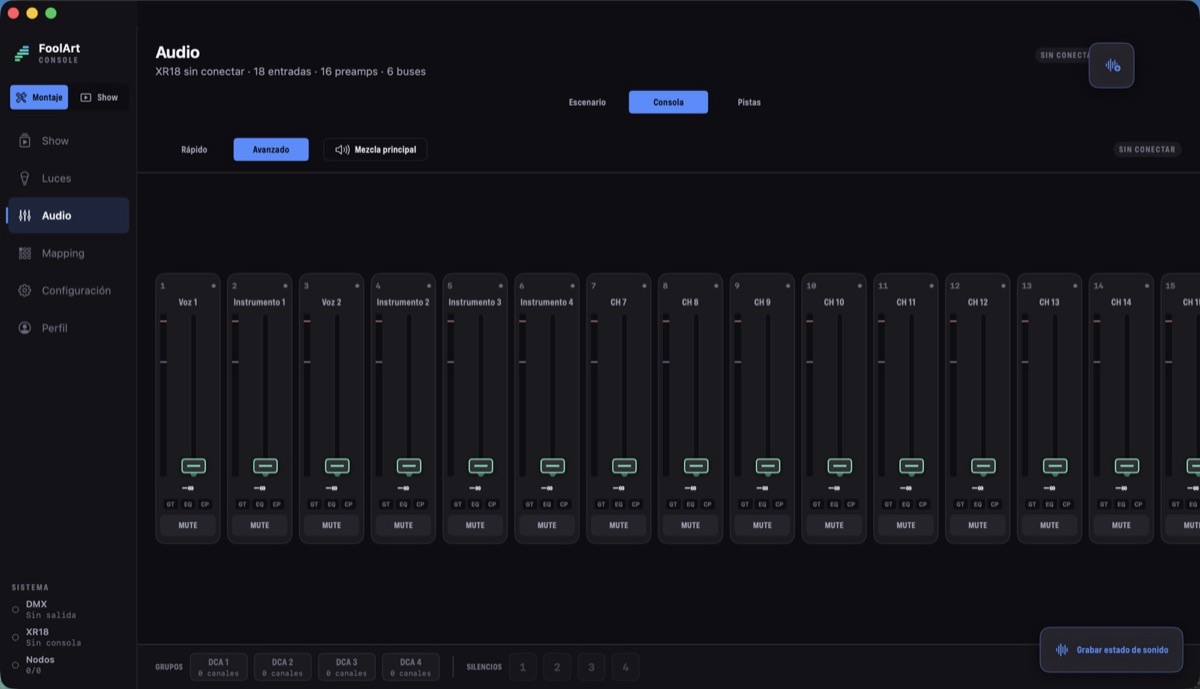Open the EQ on CH 11
The width and height of the screenshot is (1200, 689).
(x=906, y=504)
